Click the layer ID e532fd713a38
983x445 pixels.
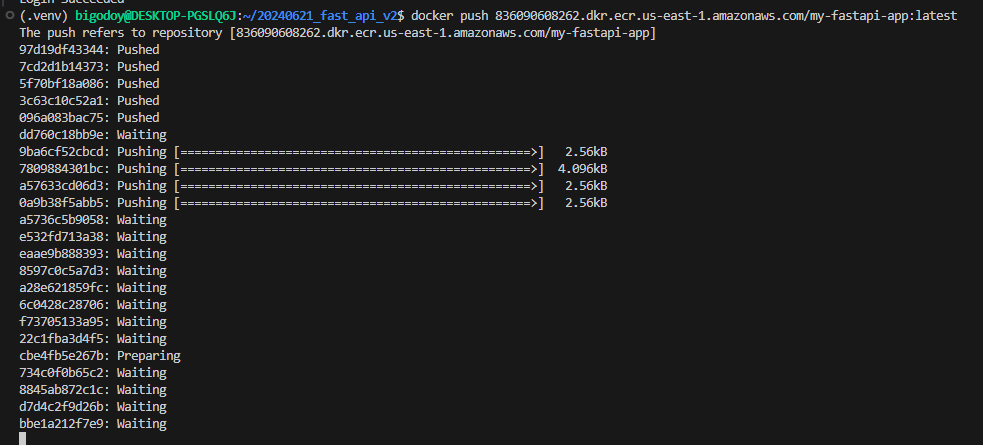64,236
